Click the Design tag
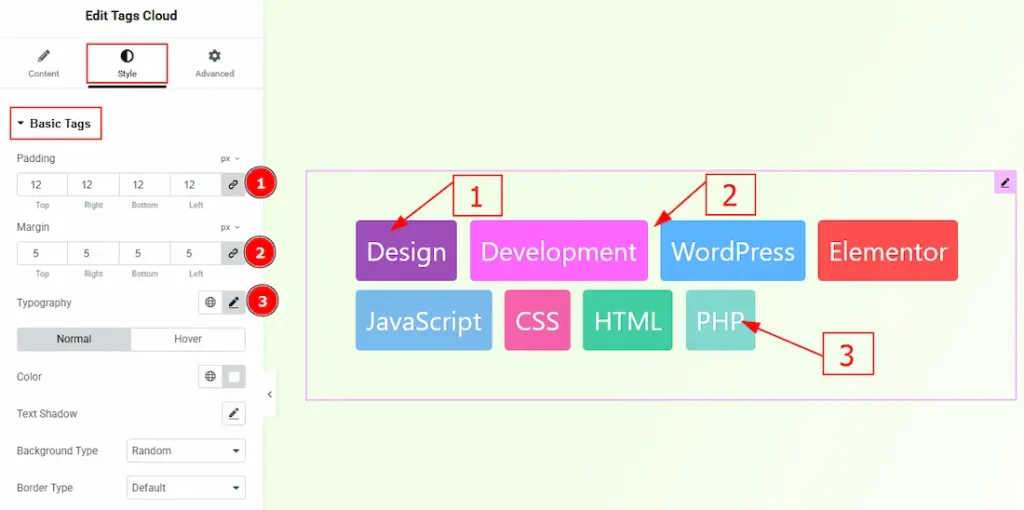 [406, 251]
